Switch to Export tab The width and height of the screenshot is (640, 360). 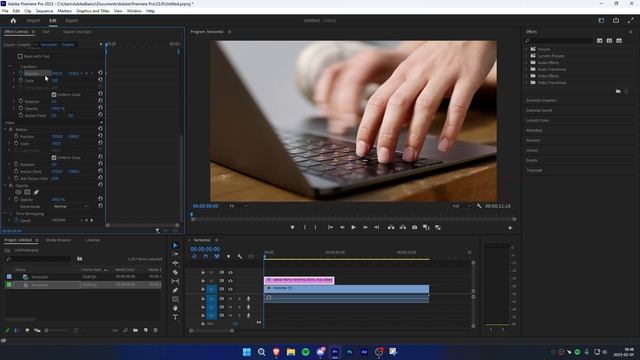(71, 20)
